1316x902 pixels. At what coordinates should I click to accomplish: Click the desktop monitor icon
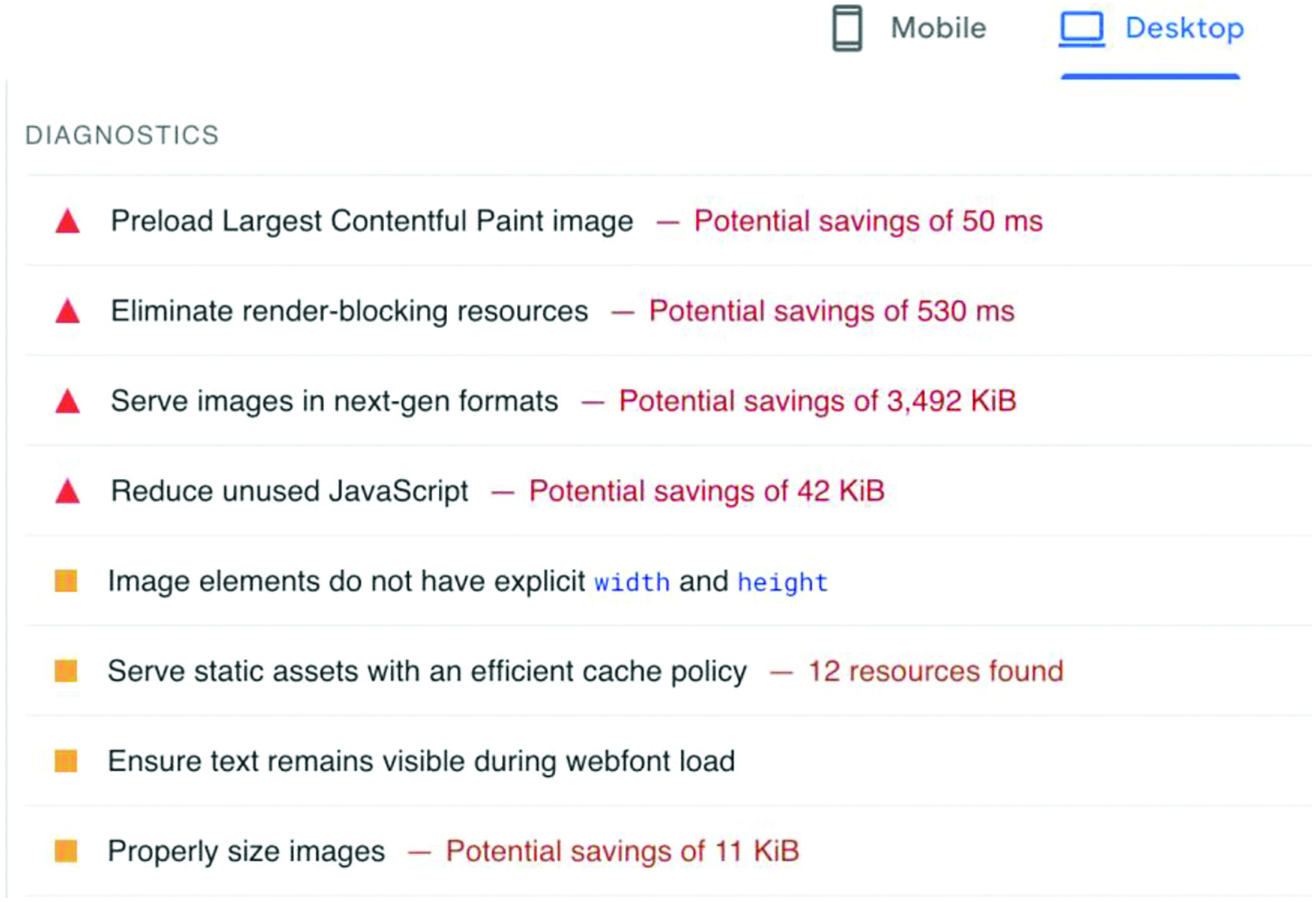(x=1081, y=28)
